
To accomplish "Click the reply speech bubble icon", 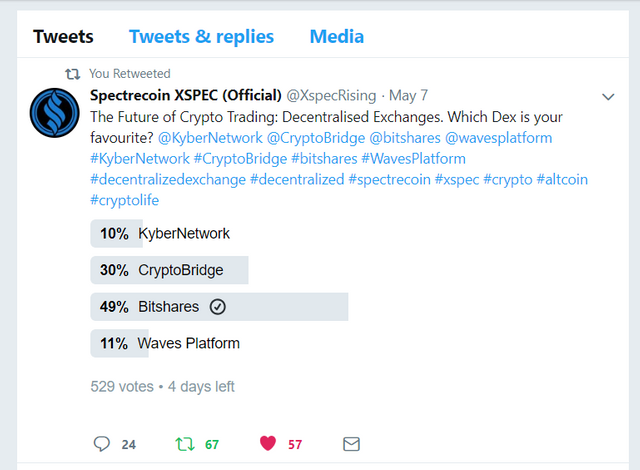I will (x=102, y=444).
